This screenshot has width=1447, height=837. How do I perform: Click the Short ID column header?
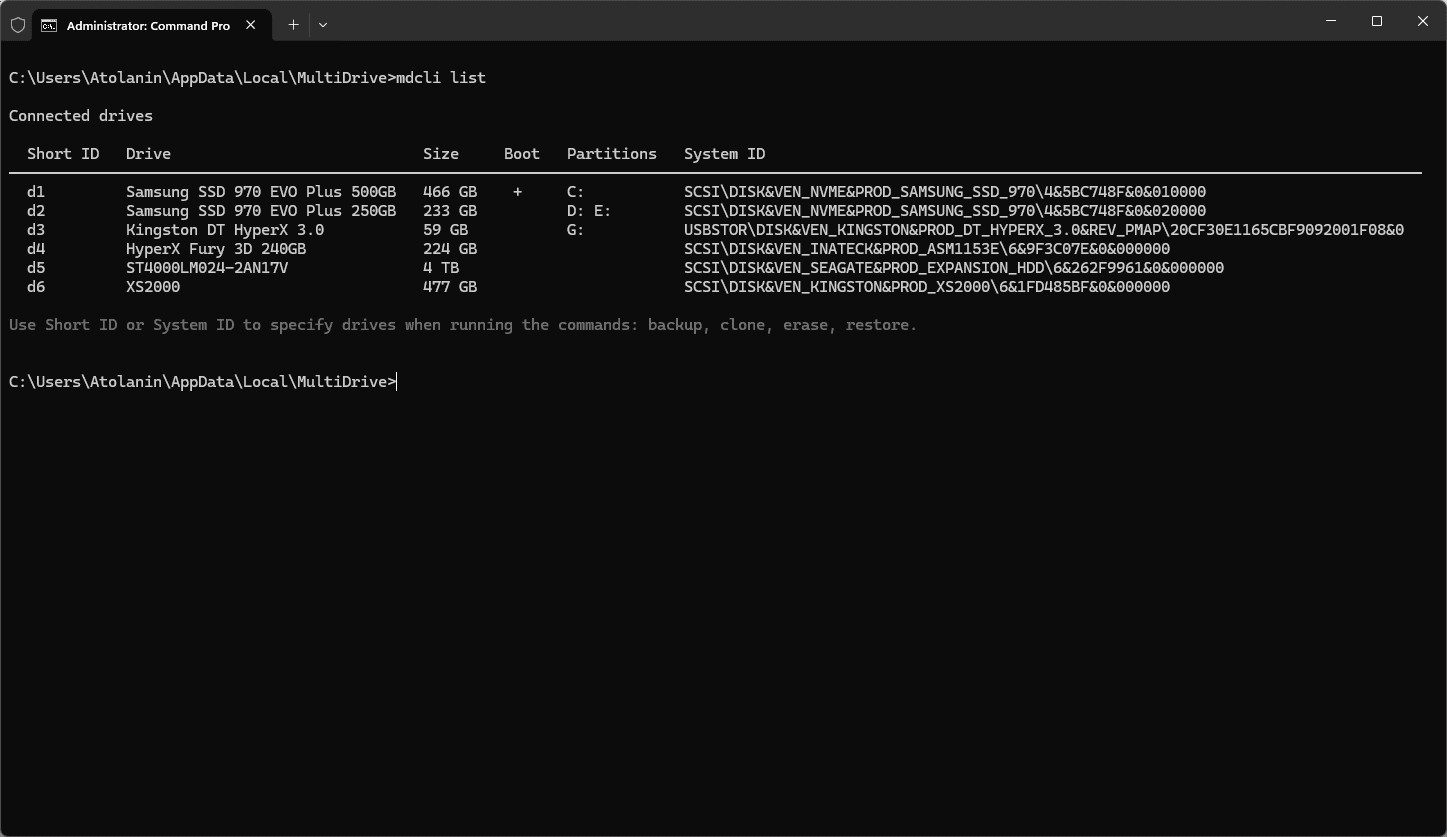63,153
